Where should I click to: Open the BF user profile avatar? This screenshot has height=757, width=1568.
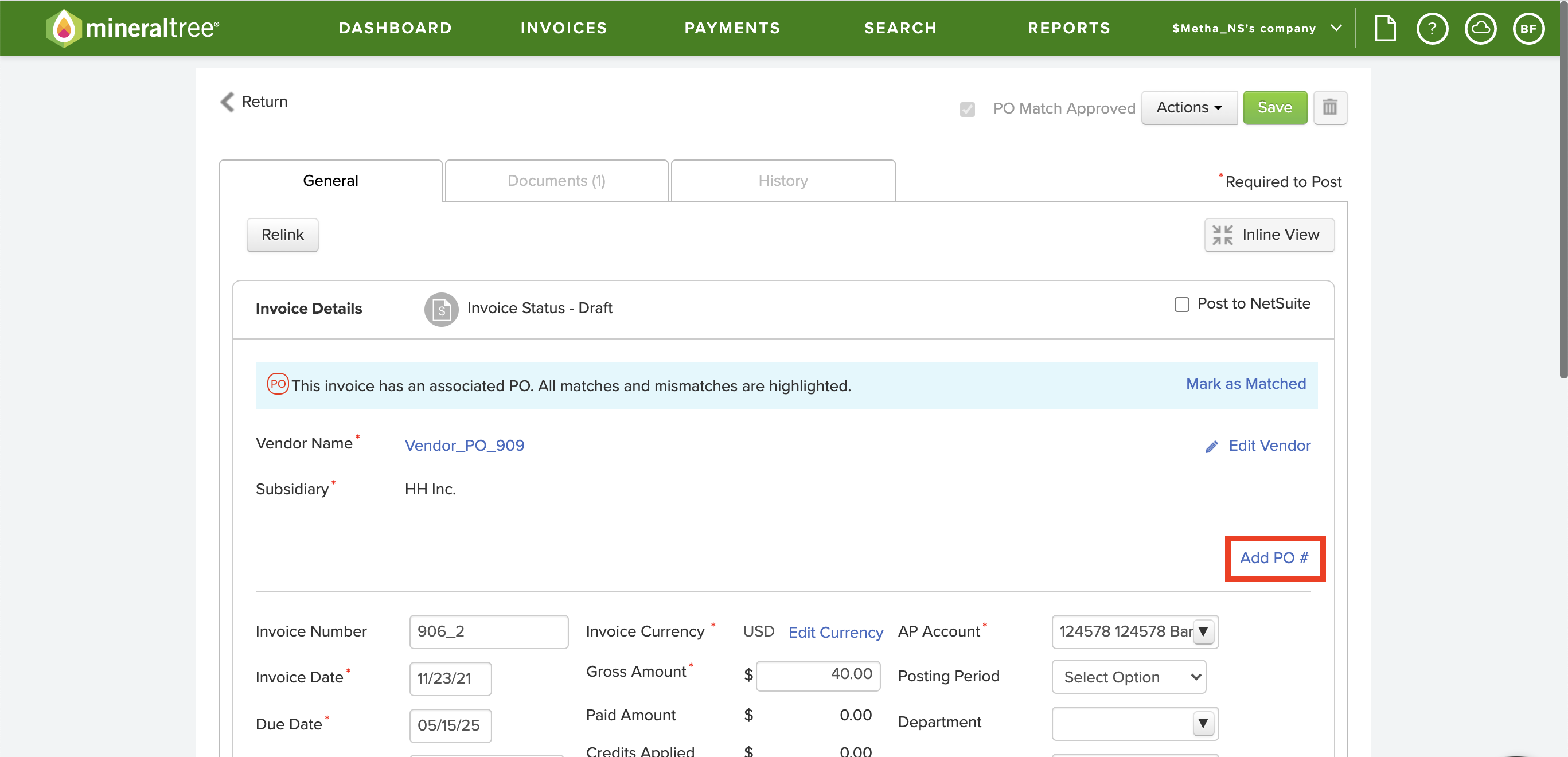1528,28
